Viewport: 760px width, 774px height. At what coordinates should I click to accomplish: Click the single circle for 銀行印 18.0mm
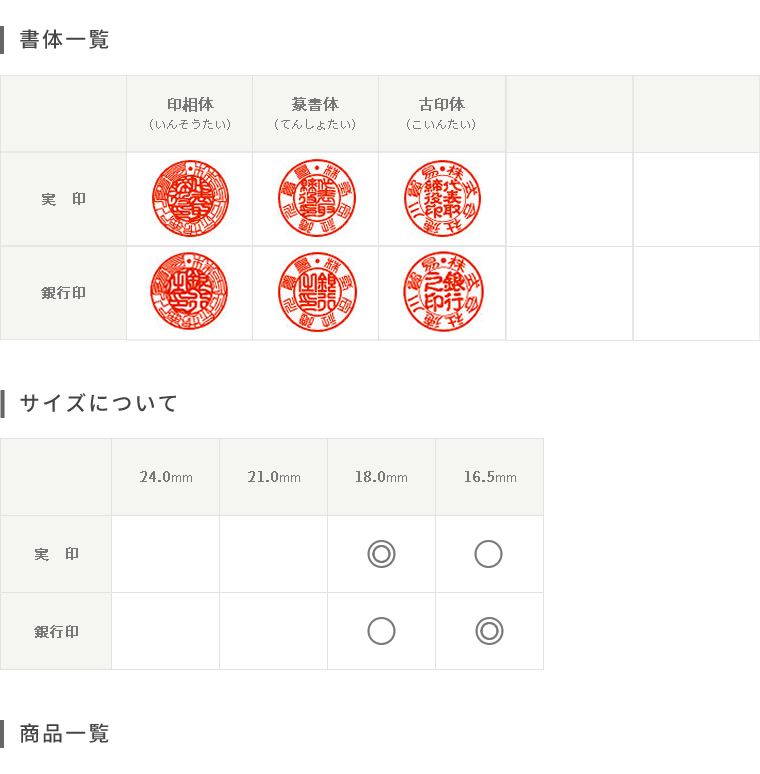(x=381, y=631)
